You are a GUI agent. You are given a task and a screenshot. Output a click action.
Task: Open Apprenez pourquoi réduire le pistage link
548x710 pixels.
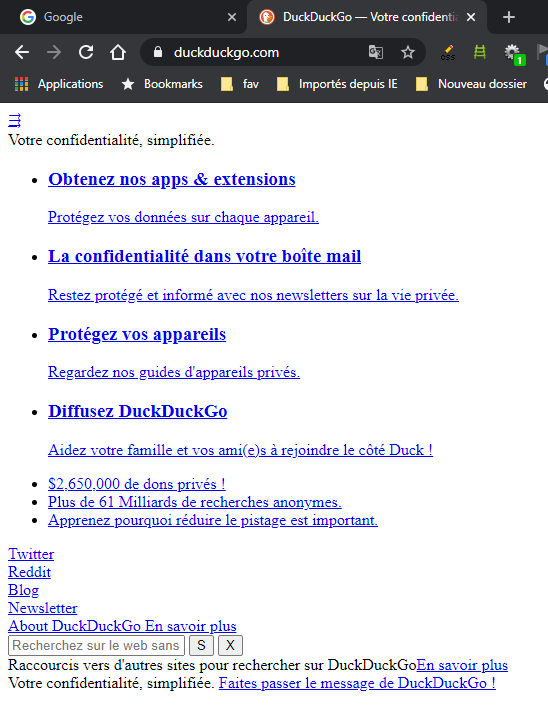click(x=213, y=520)
